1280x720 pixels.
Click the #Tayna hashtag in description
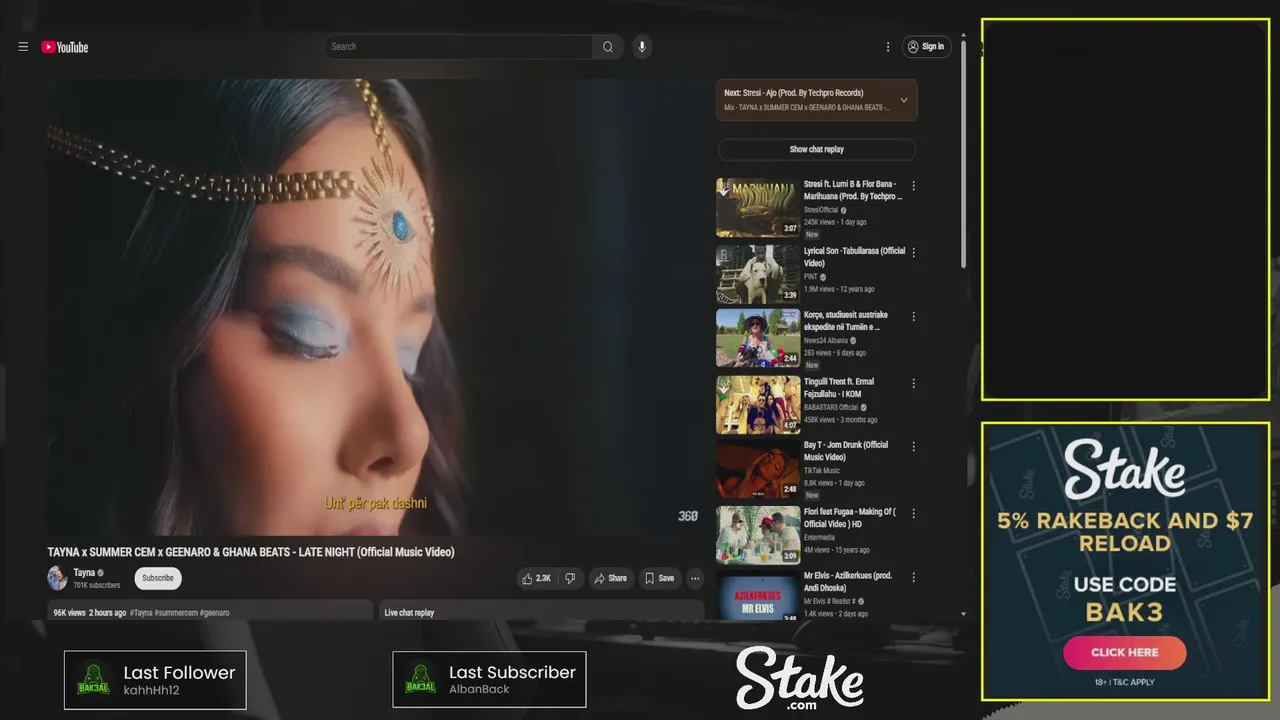click(141, 613)
